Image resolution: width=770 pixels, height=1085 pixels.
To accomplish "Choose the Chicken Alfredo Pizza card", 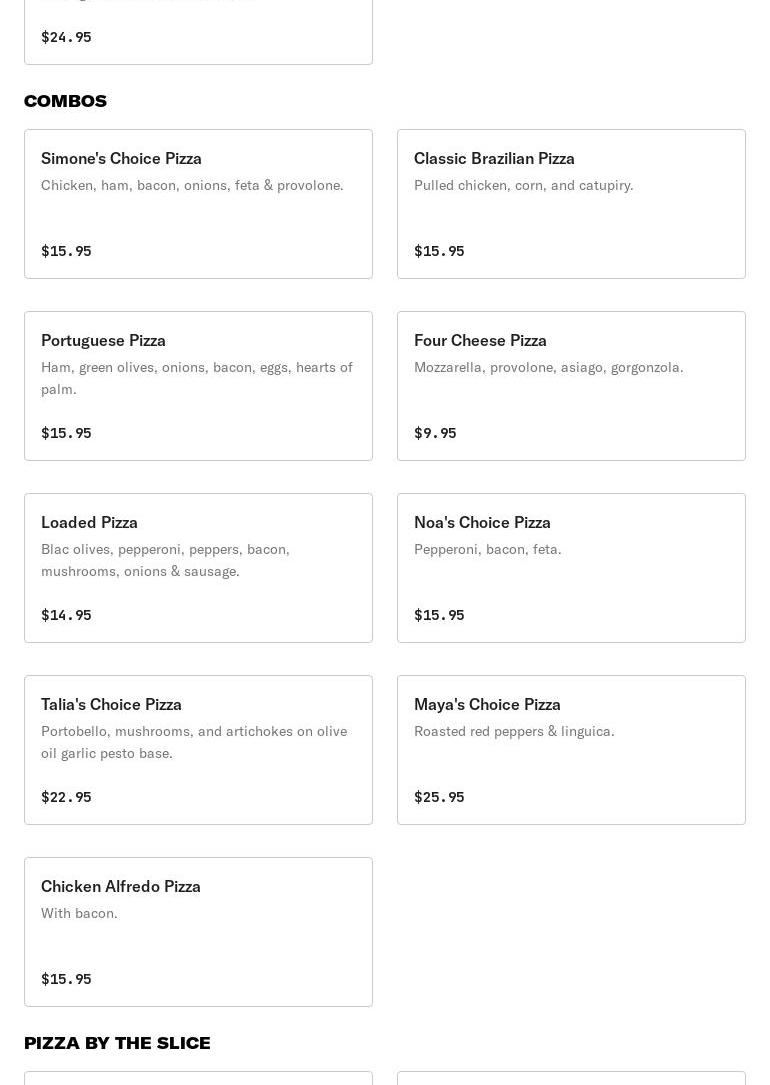I will pyautogui.click(x=198, y=932).
